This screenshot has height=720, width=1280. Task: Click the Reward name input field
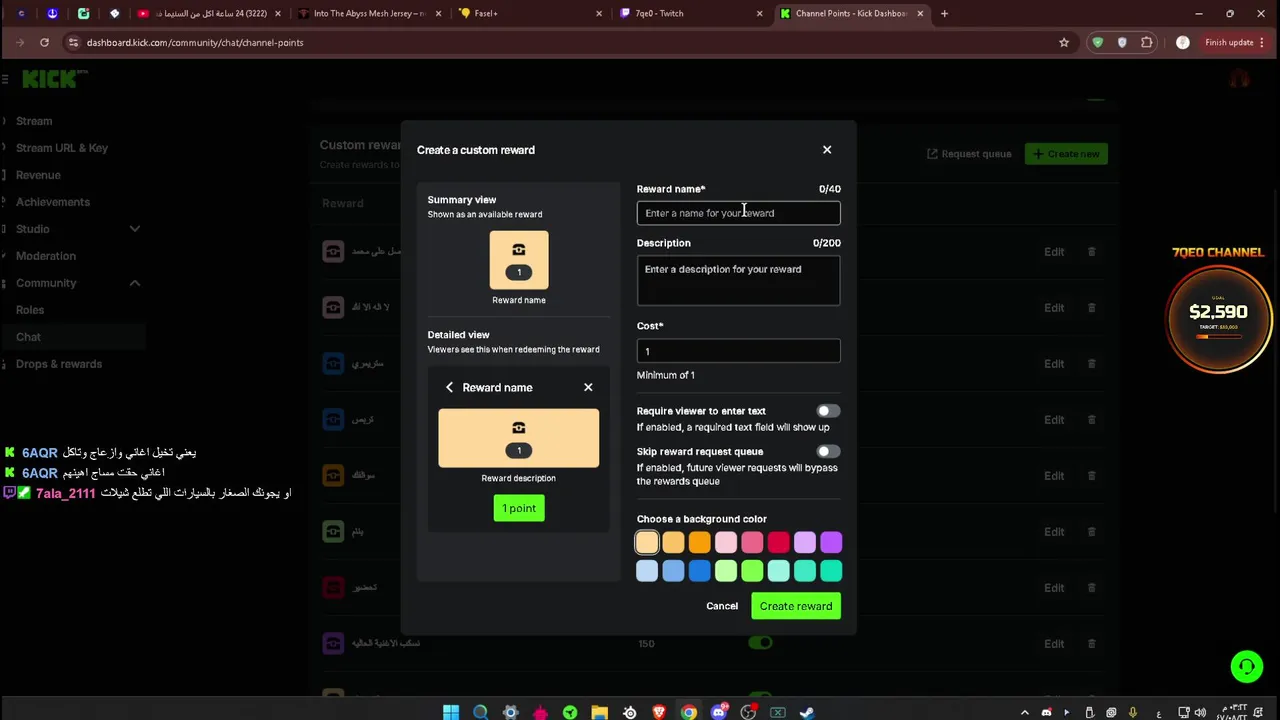(x=739, y=213)
